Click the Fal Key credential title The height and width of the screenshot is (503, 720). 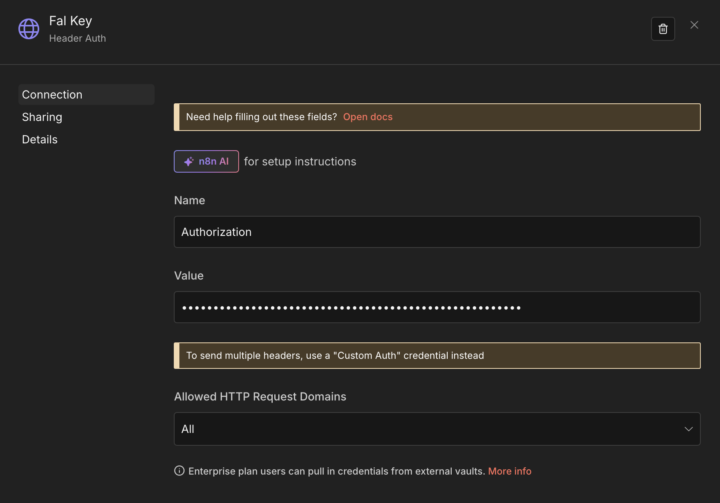(x=71, y=21)
